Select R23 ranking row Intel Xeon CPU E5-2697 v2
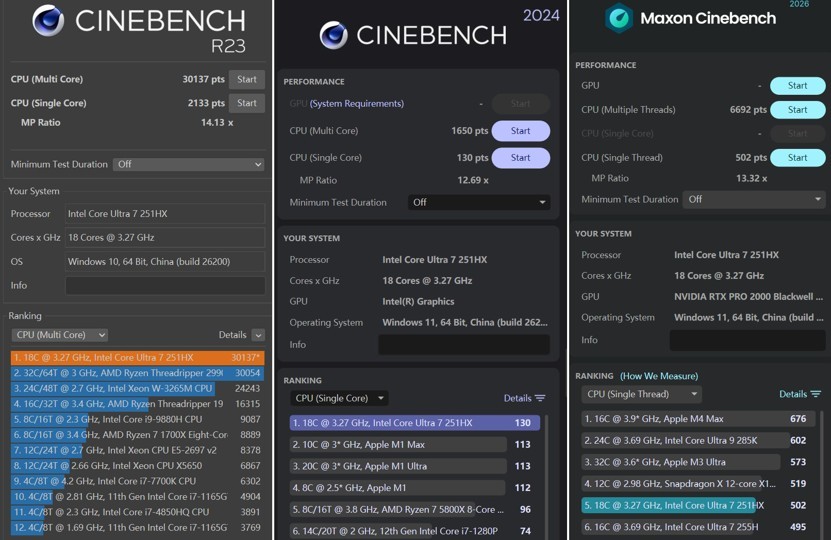Viewport: 831px width, 540px height. coord(137,450)
